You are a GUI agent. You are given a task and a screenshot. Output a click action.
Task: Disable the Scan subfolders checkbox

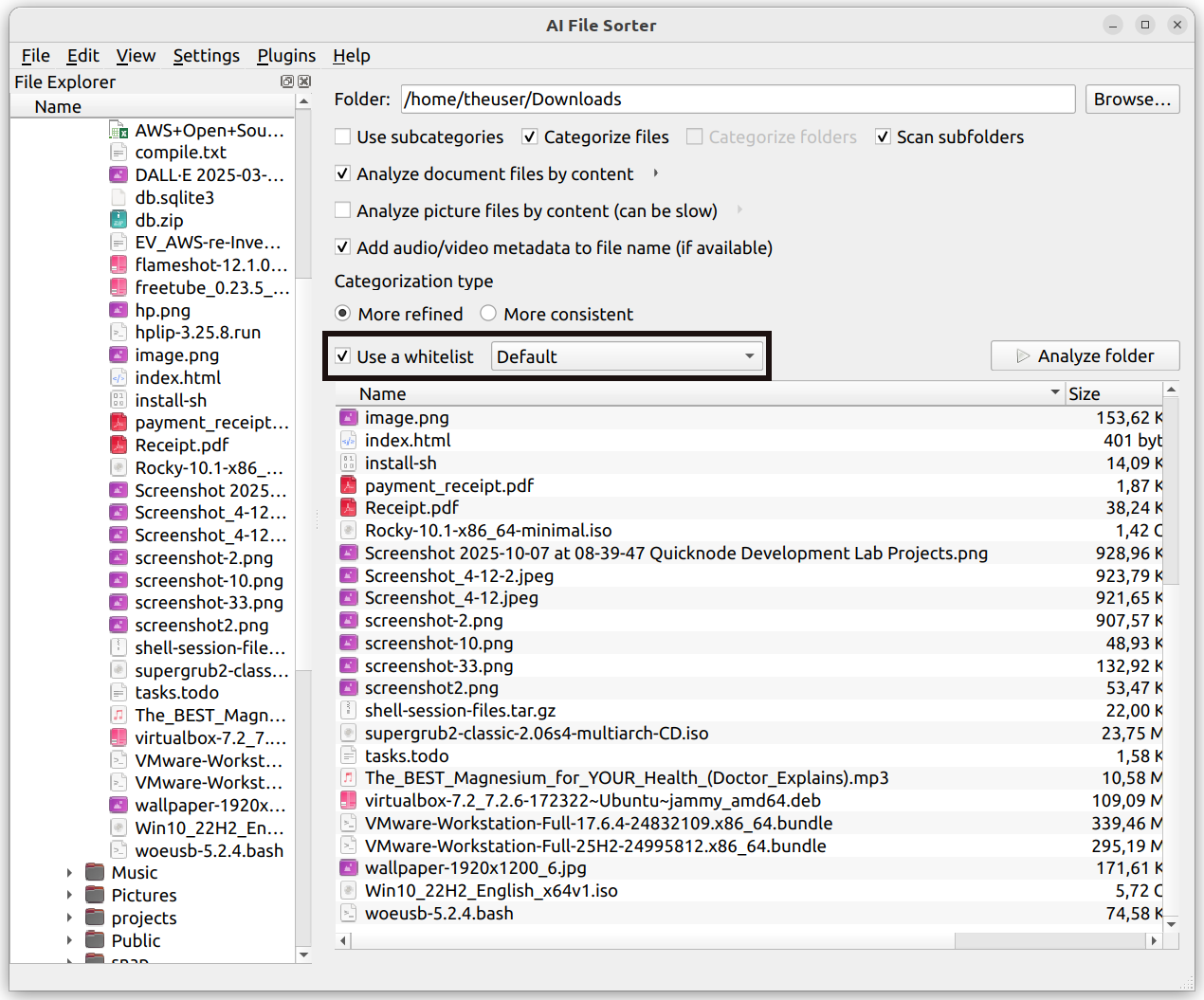[x=883, y=136]
